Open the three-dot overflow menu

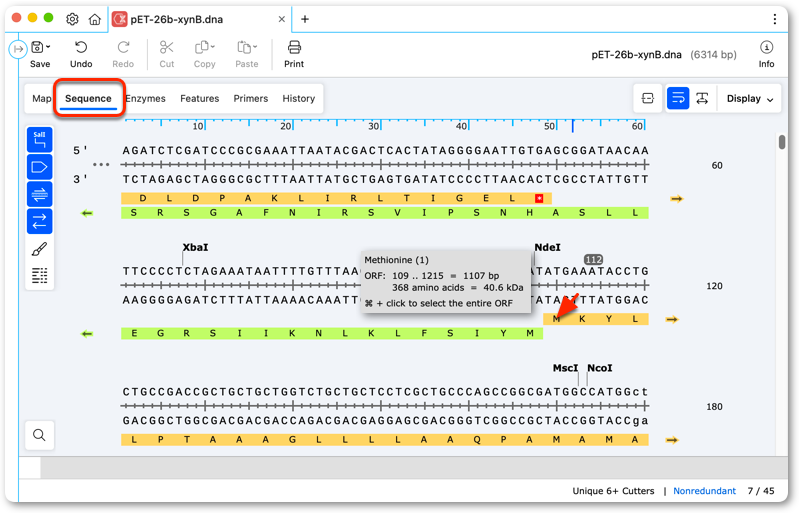pyautogui.click(x=775, y=19)
